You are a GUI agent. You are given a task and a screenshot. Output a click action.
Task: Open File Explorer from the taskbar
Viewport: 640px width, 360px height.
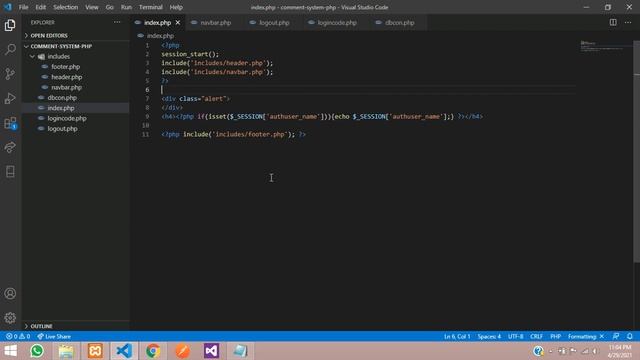[x=66, y=351]
